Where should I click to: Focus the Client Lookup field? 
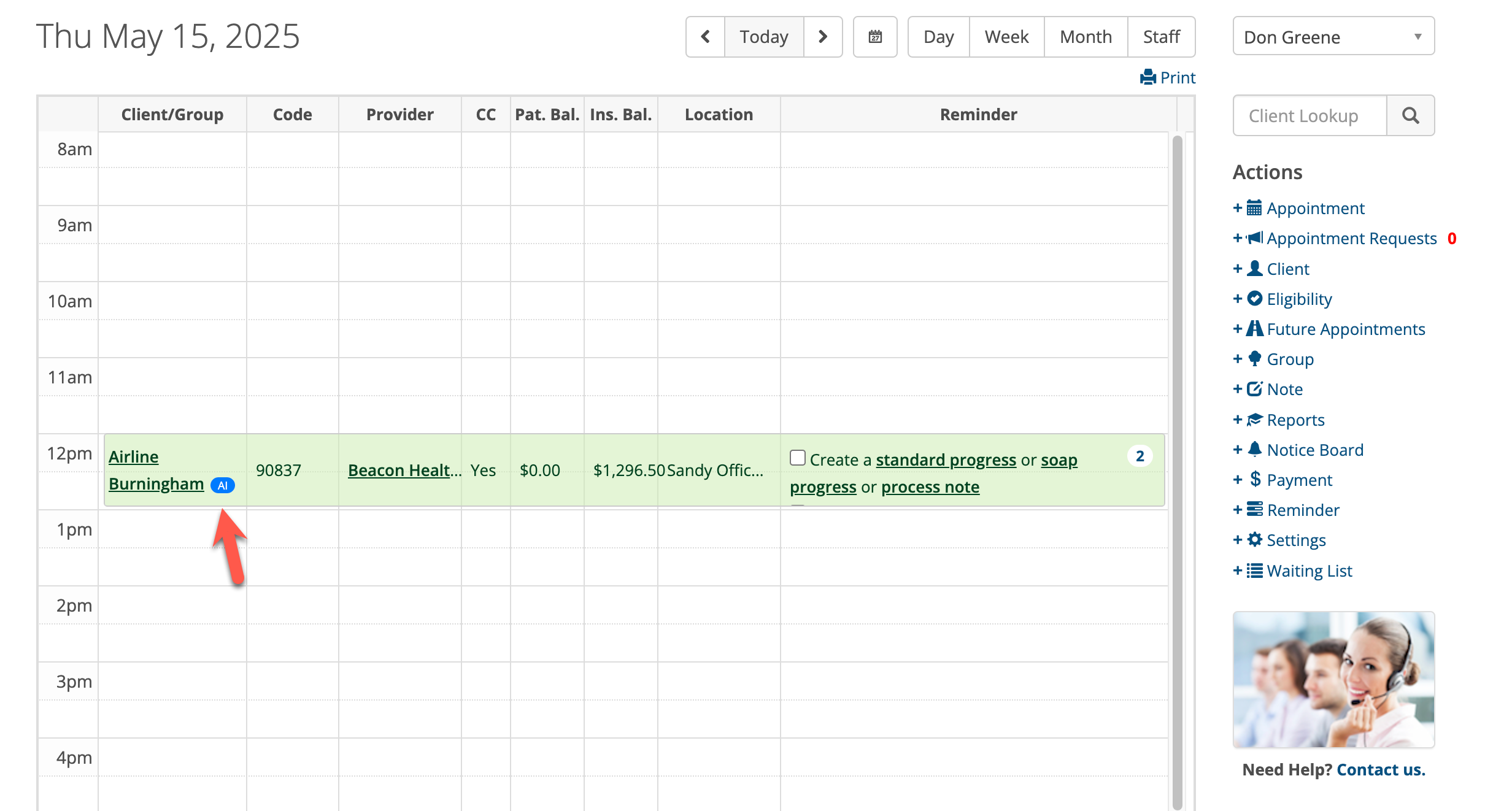click(x=1309, y=115)
